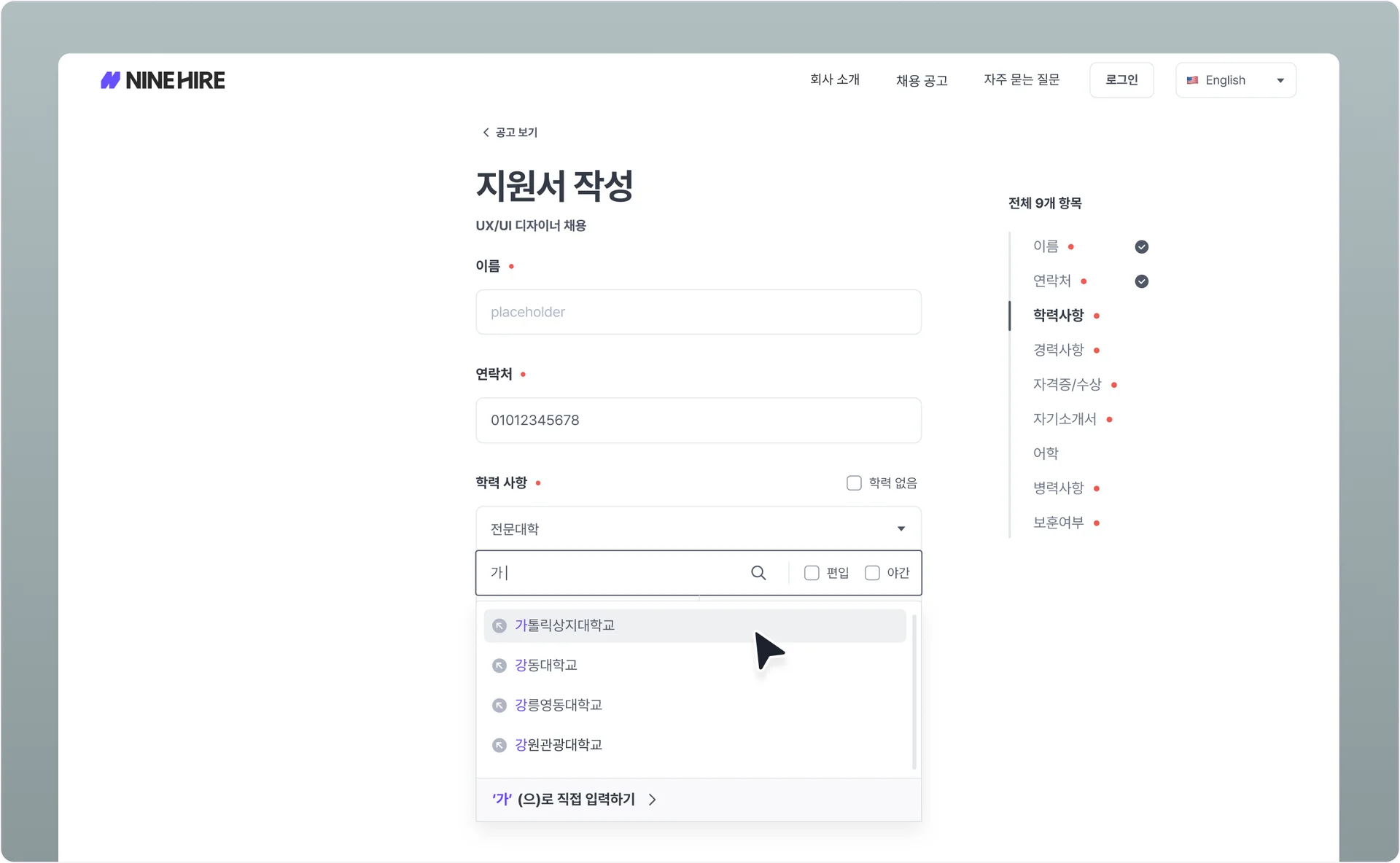Click arrow icon beside 강원관광대학교
Screen dimensions: 1400x863
[499, 745]
